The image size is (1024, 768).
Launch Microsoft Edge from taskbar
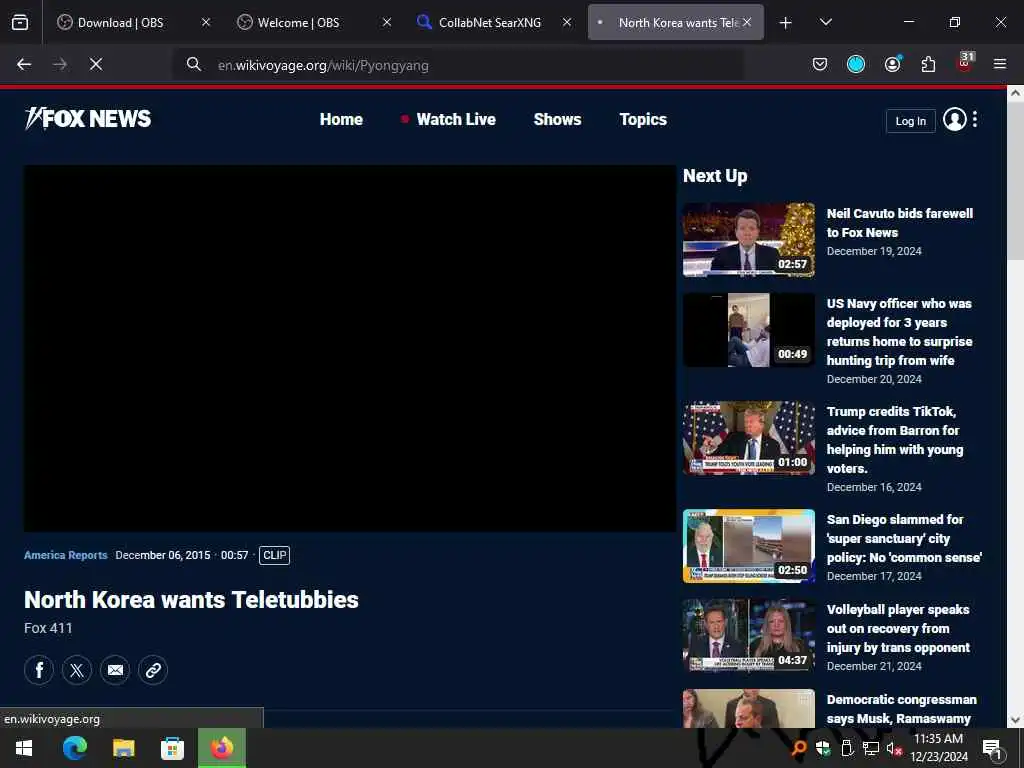(x=74, y=748)
